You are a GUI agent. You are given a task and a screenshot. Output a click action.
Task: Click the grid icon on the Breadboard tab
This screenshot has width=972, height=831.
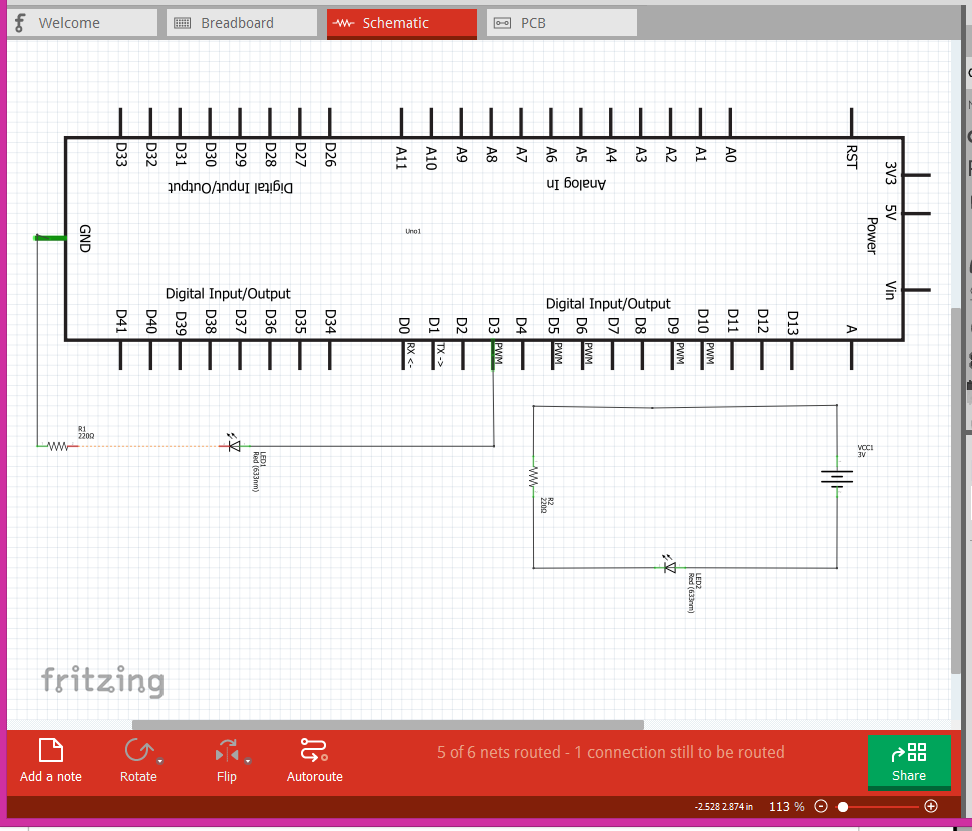184,21
